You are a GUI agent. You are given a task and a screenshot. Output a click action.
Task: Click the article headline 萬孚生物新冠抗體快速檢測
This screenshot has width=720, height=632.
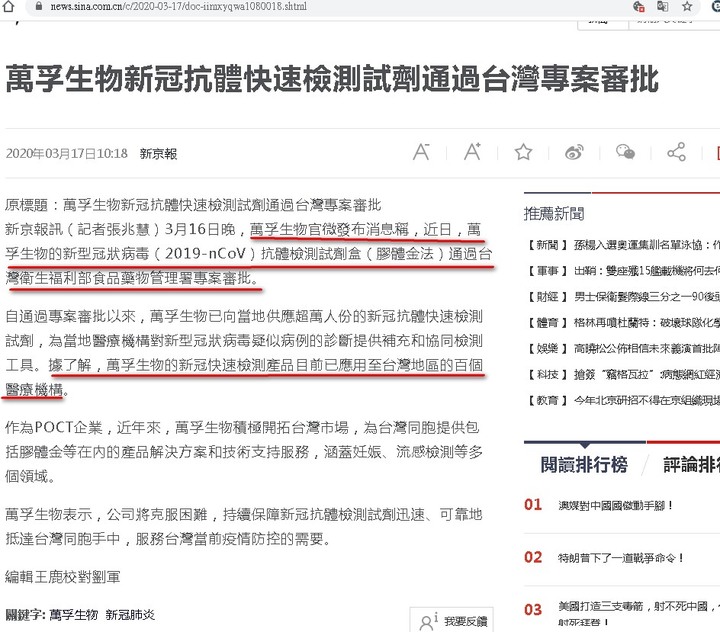coord(332,79)
